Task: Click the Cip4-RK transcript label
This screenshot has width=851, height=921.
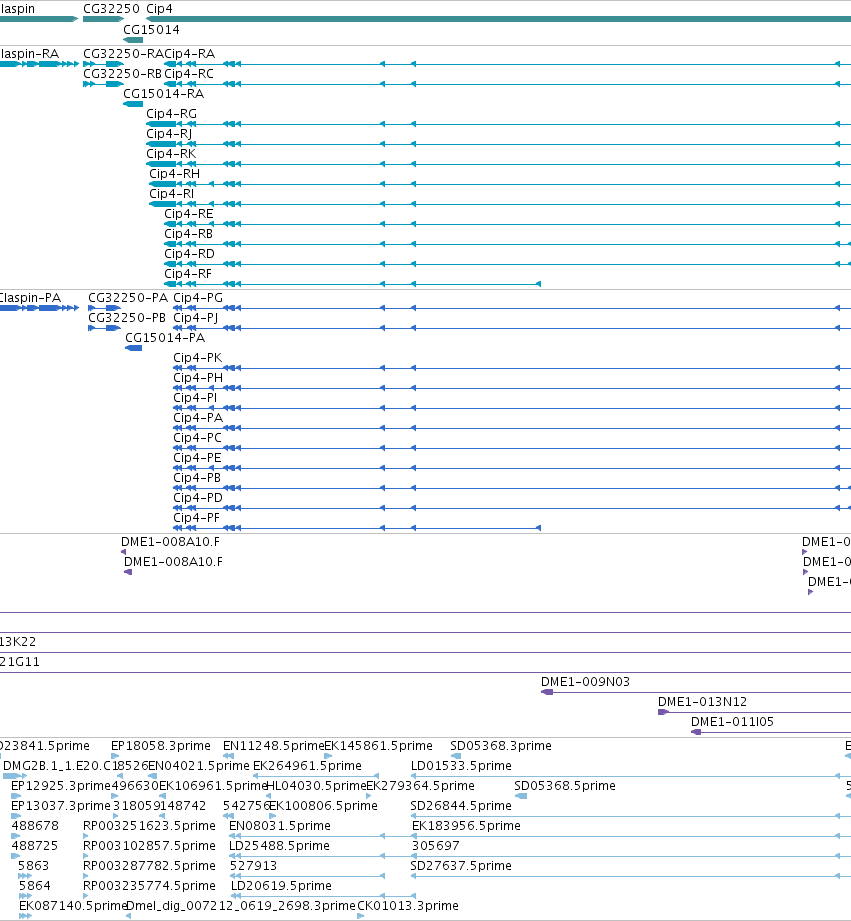Action: 171,154
